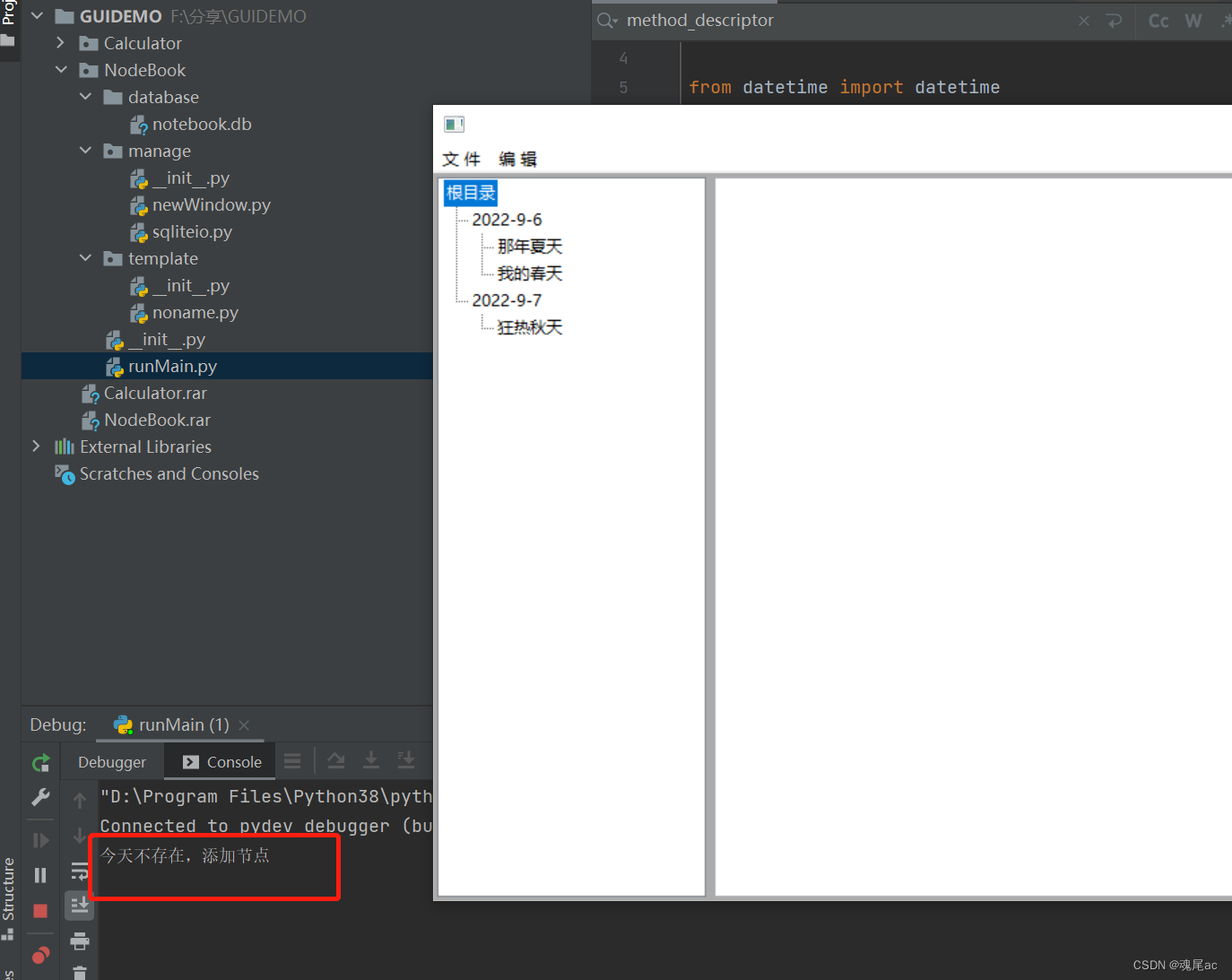Toggle soft-wrap in console

pyautogui.click(x=80, y=871)
